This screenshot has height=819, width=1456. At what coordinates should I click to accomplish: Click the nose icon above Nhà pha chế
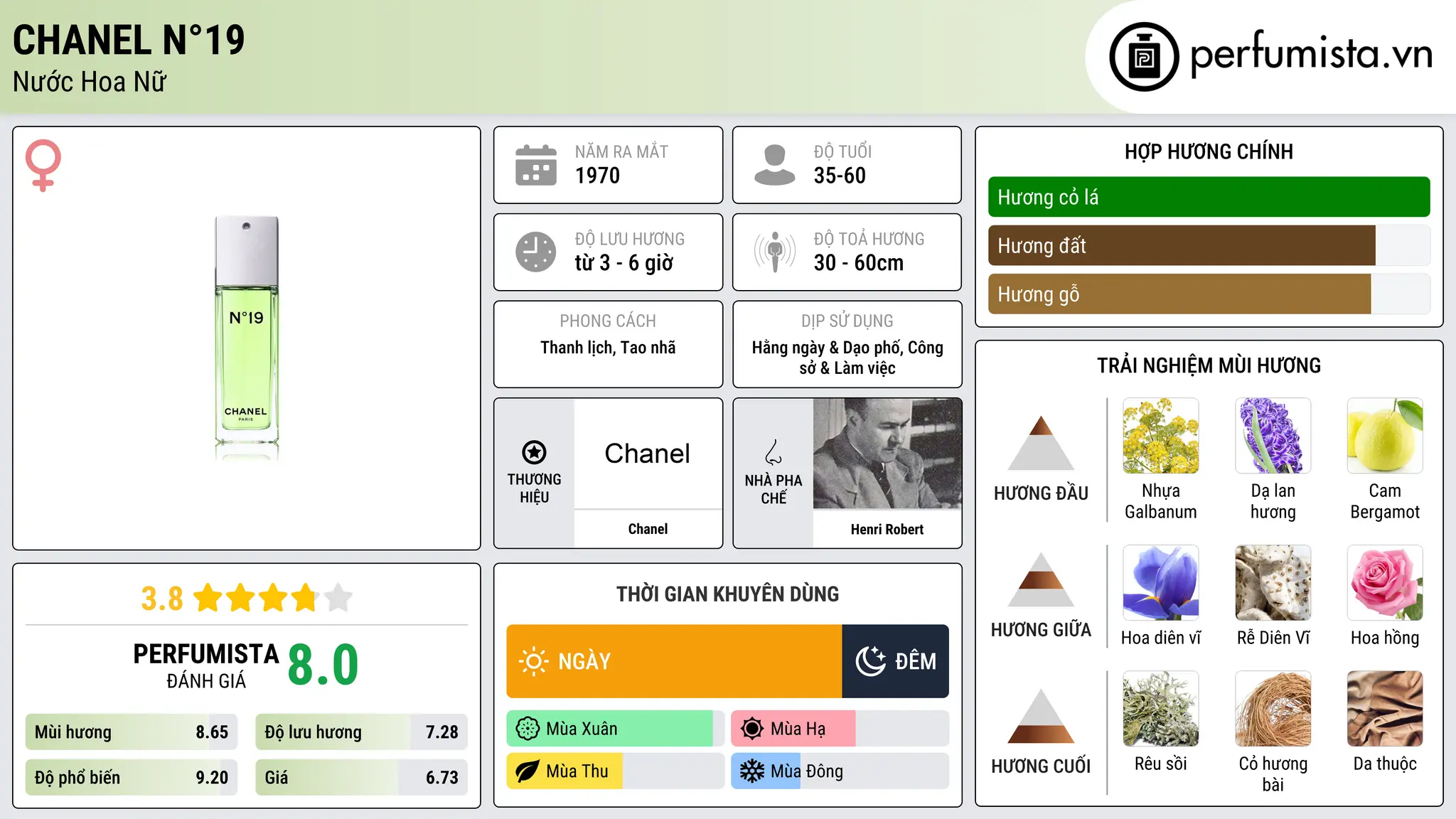pos(773,452)
